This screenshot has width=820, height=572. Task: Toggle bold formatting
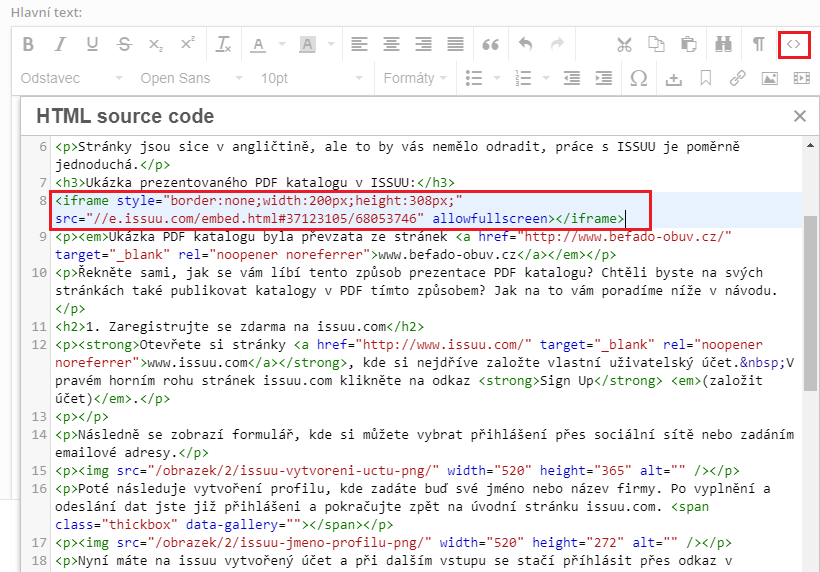click(x=28, y=45)
